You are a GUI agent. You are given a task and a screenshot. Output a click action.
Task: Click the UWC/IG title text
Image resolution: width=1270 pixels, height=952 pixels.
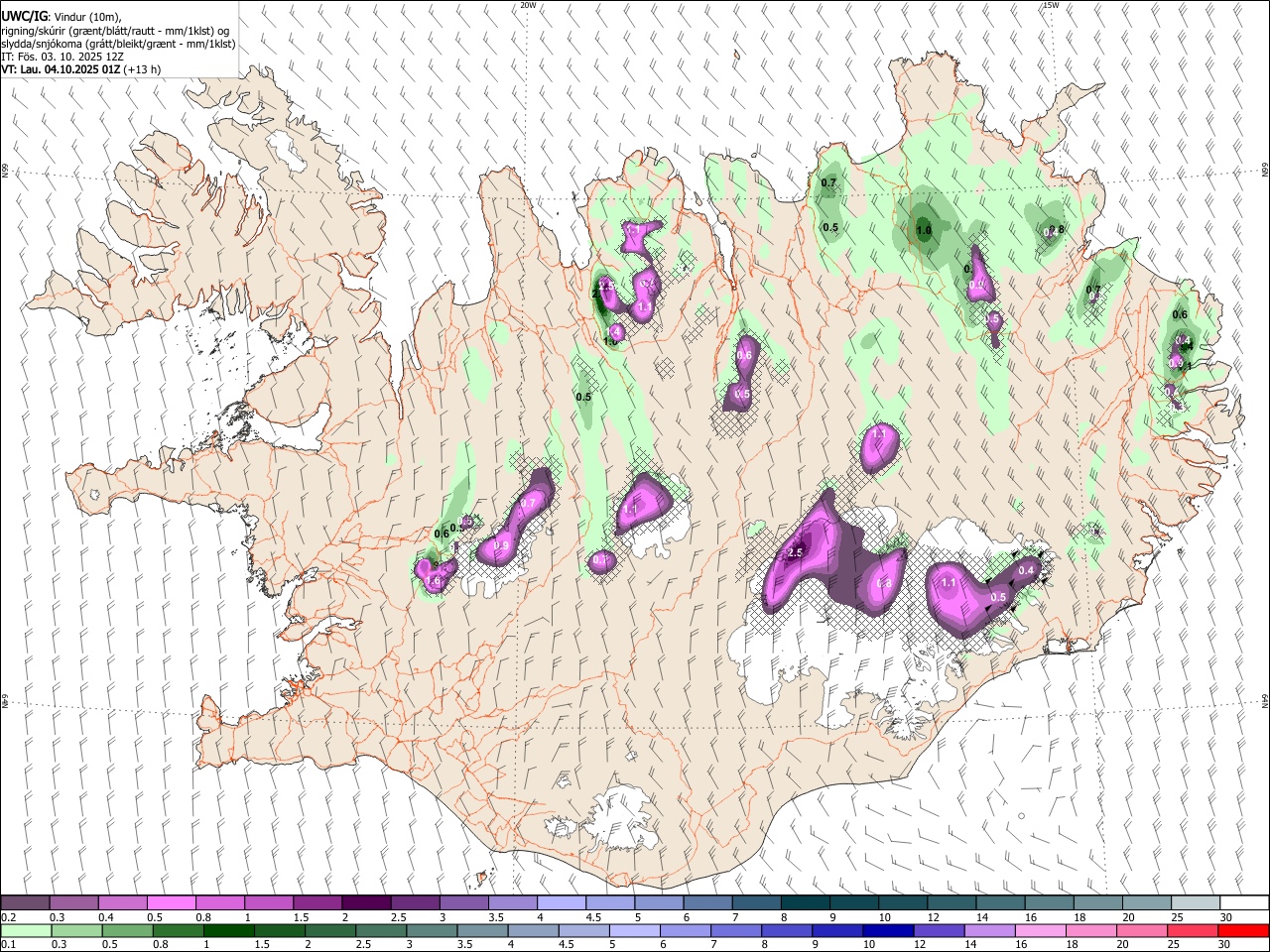[24, 17]
